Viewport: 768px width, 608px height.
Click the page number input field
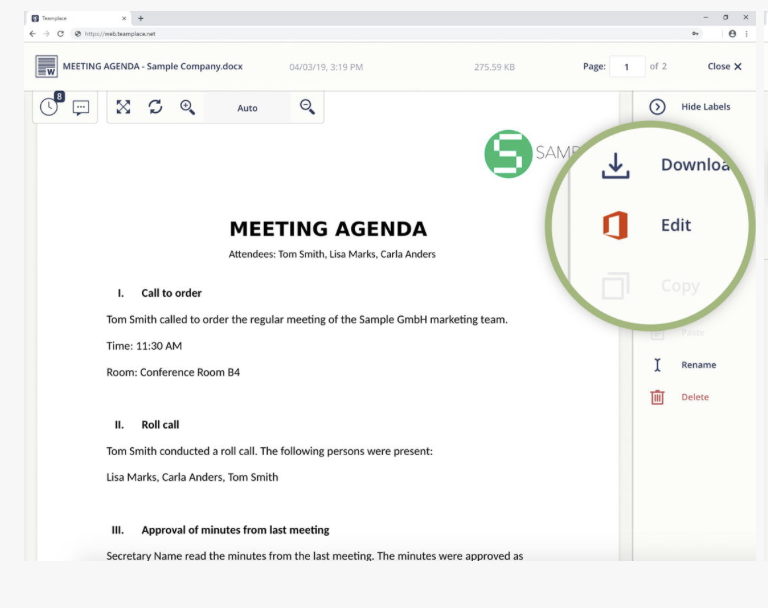click(627, 67)
